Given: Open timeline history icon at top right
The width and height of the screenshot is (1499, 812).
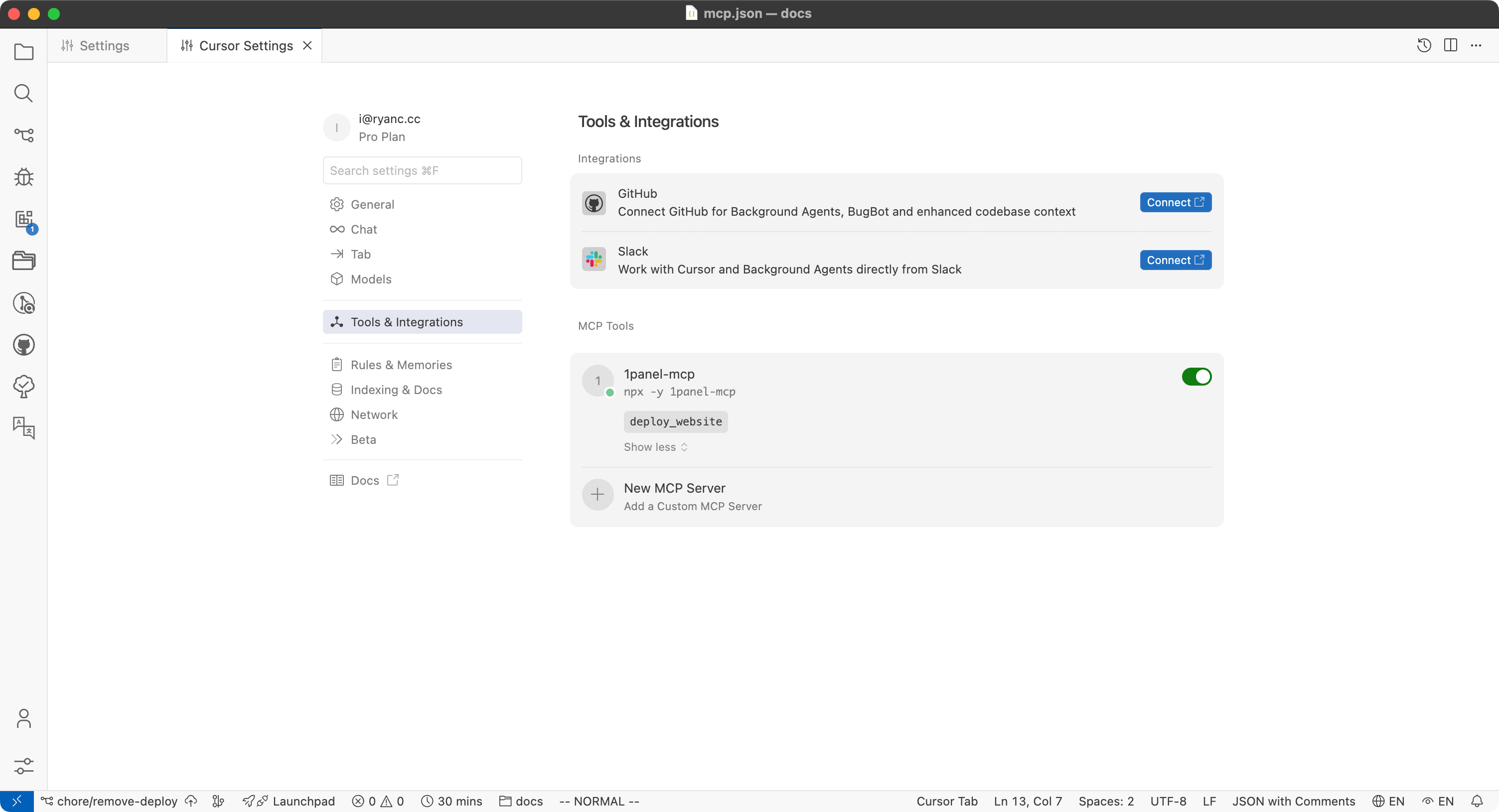Looking at the screenshot, I should pos(1423,45).
